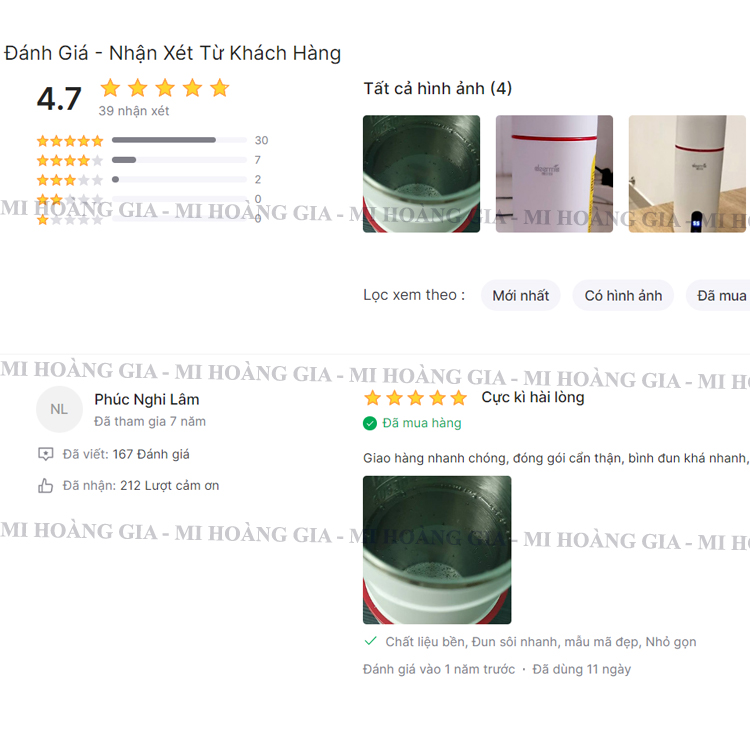Click the reviews-written comment icon

[45, 454]
